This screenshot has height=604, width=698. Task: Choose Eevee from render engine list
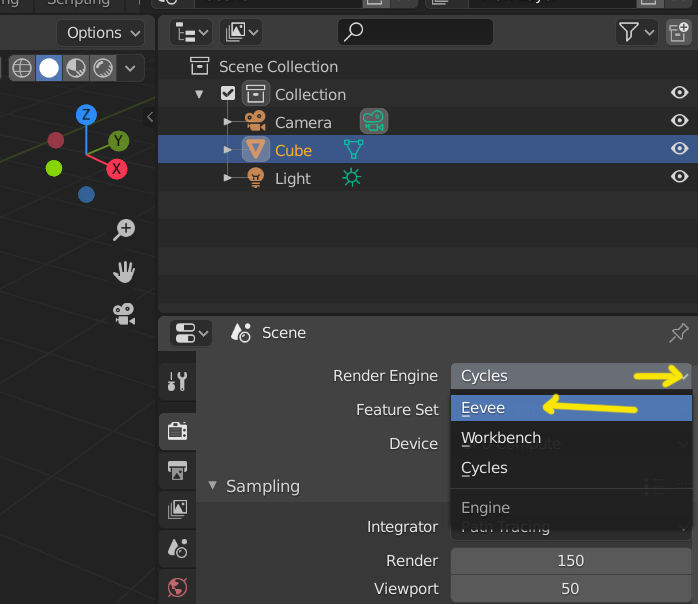pos(571,408)
